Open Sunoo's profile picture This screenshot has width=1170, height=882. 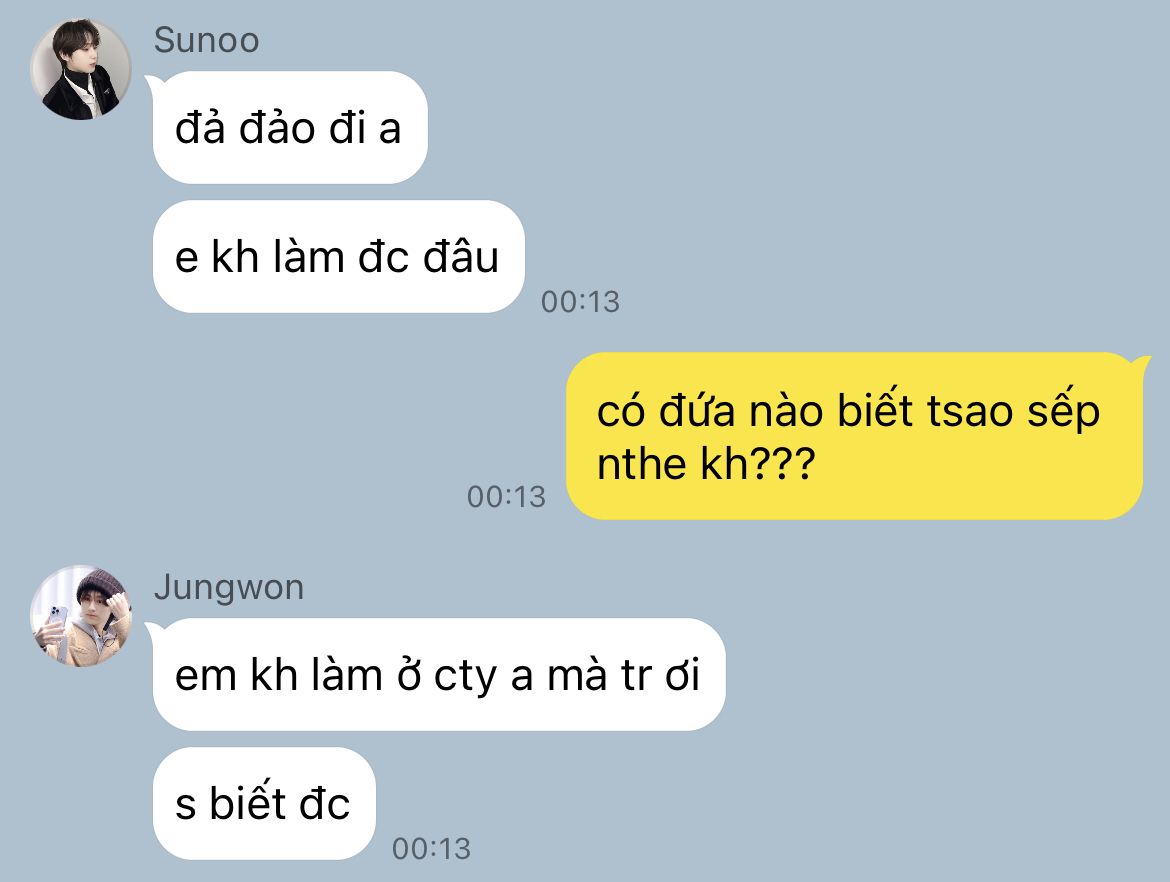click(81, 69)
